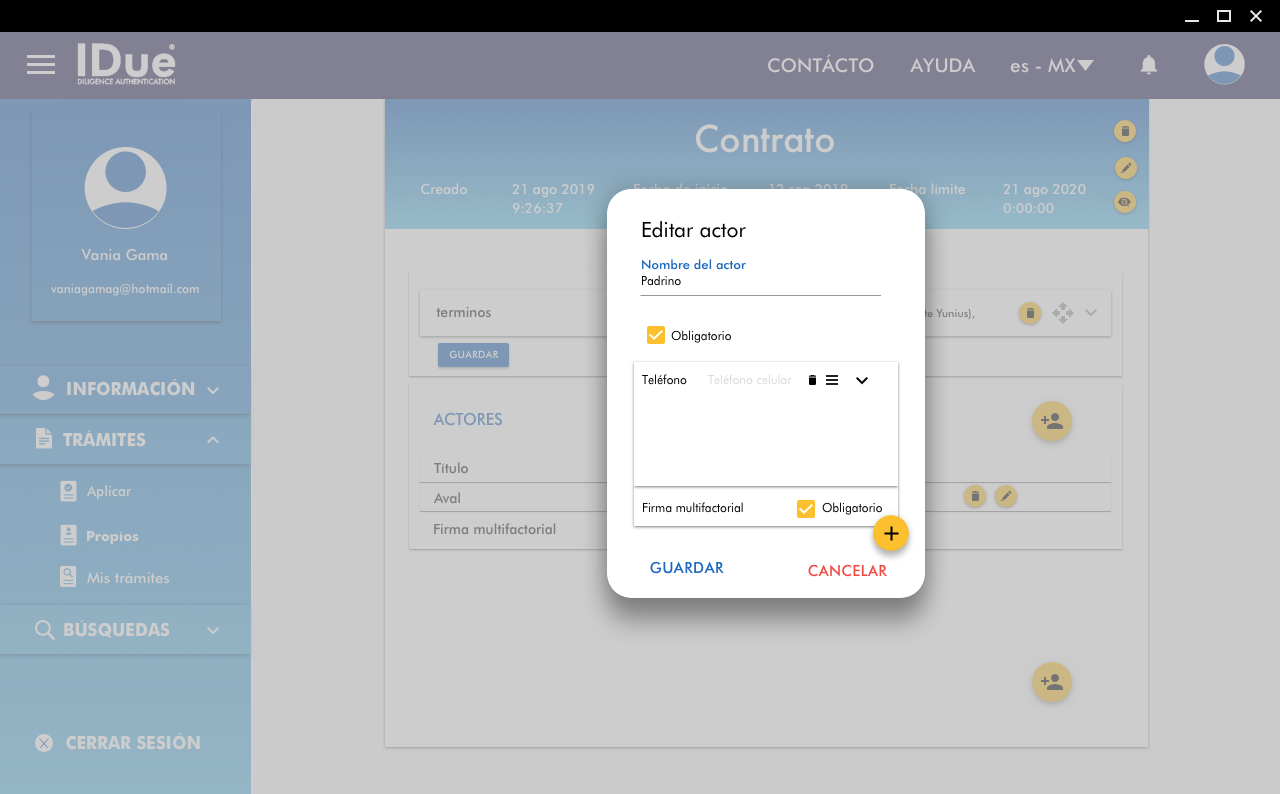Click the edit pencil icon in Contrato header
This screenshot has width=1280, height=794.
coord(1125,167)
